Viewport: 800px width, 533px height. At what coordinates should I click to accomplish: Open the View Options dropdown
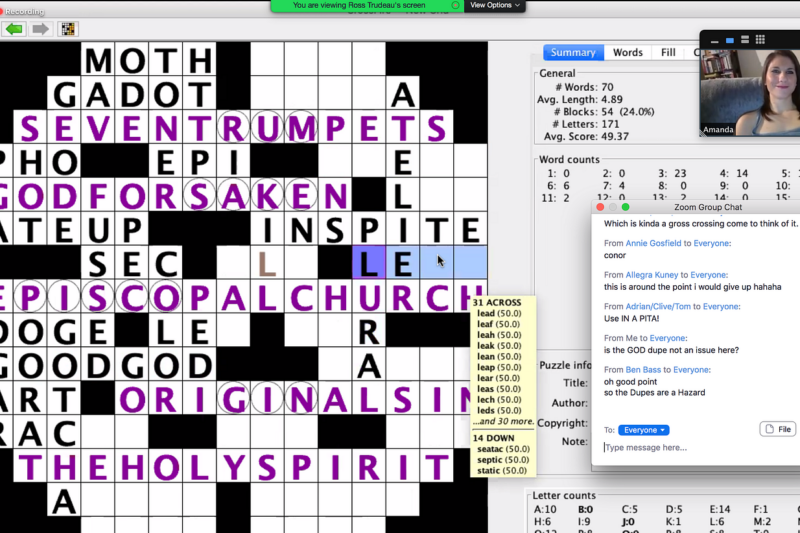[494, 5]
